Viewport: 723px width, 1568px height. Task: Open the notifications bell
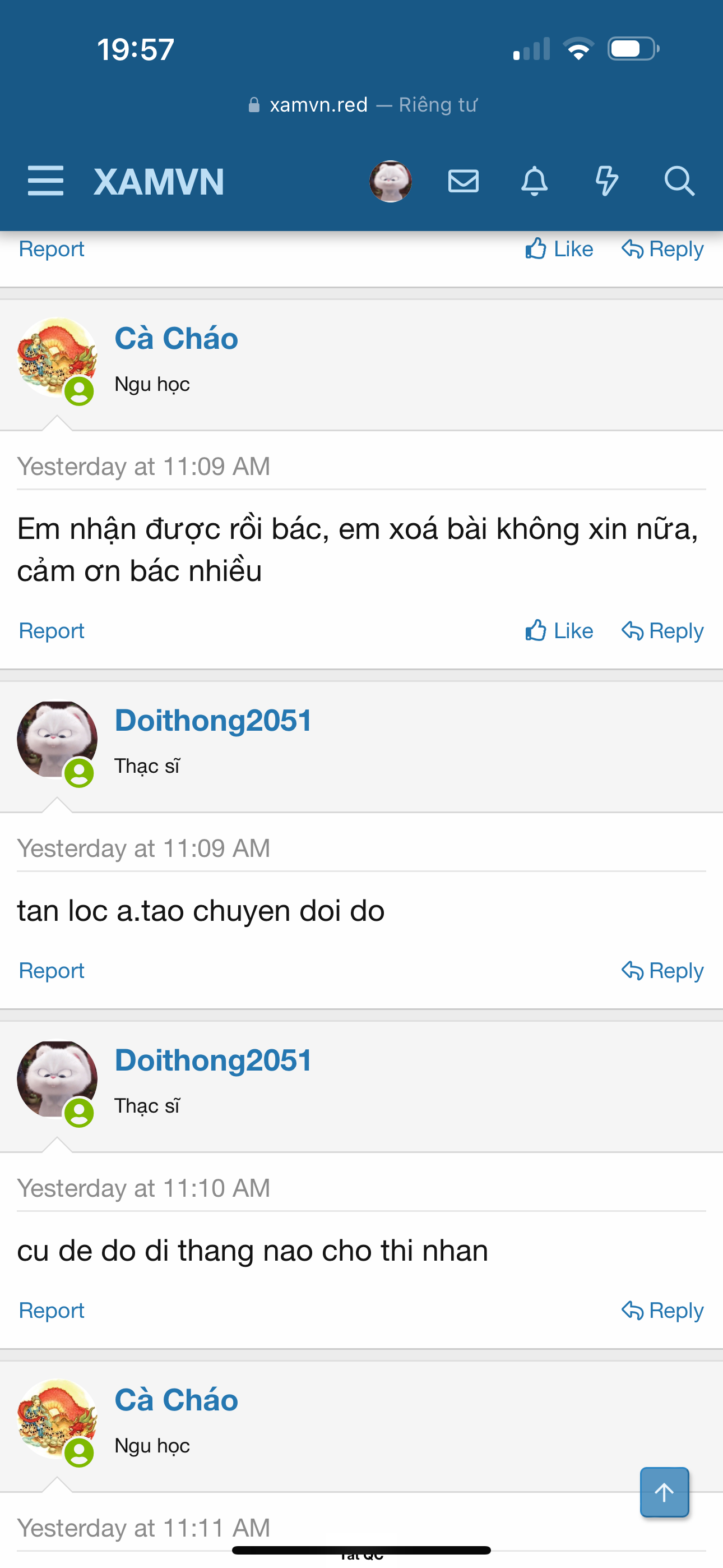pos(534,181)
